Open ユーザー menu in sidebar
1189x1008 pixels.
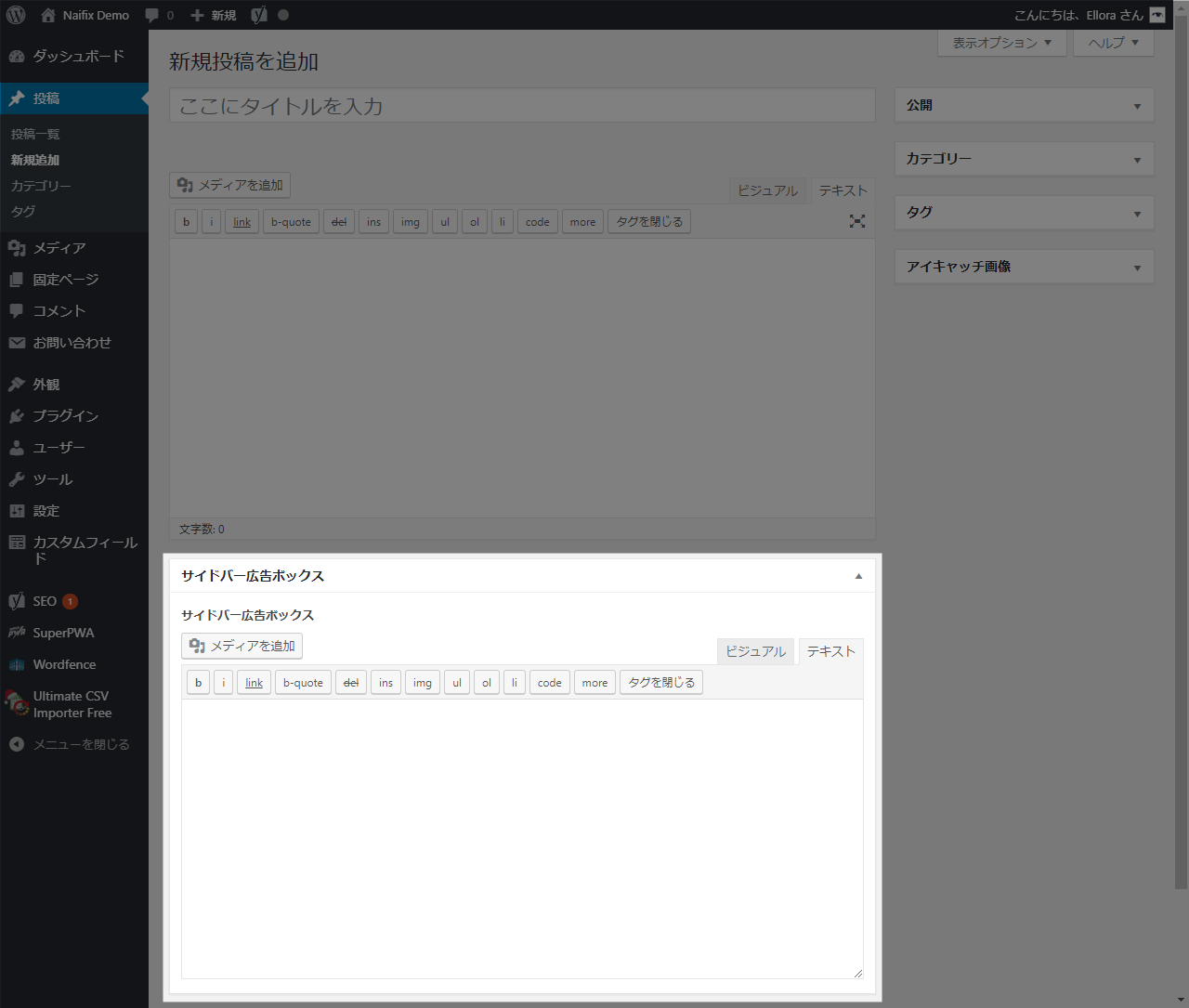[74, 448]
